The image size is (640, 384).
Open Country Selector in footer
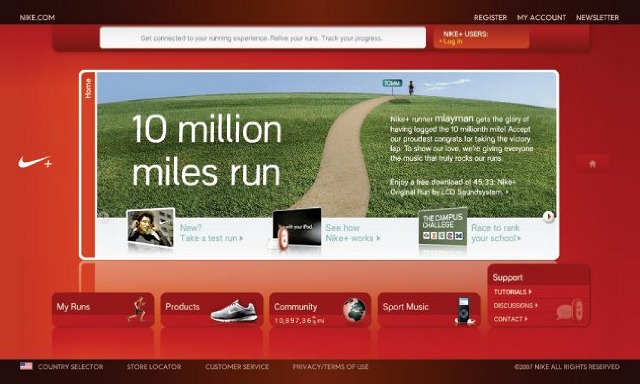pyautogui.click(x=71, y=366)
